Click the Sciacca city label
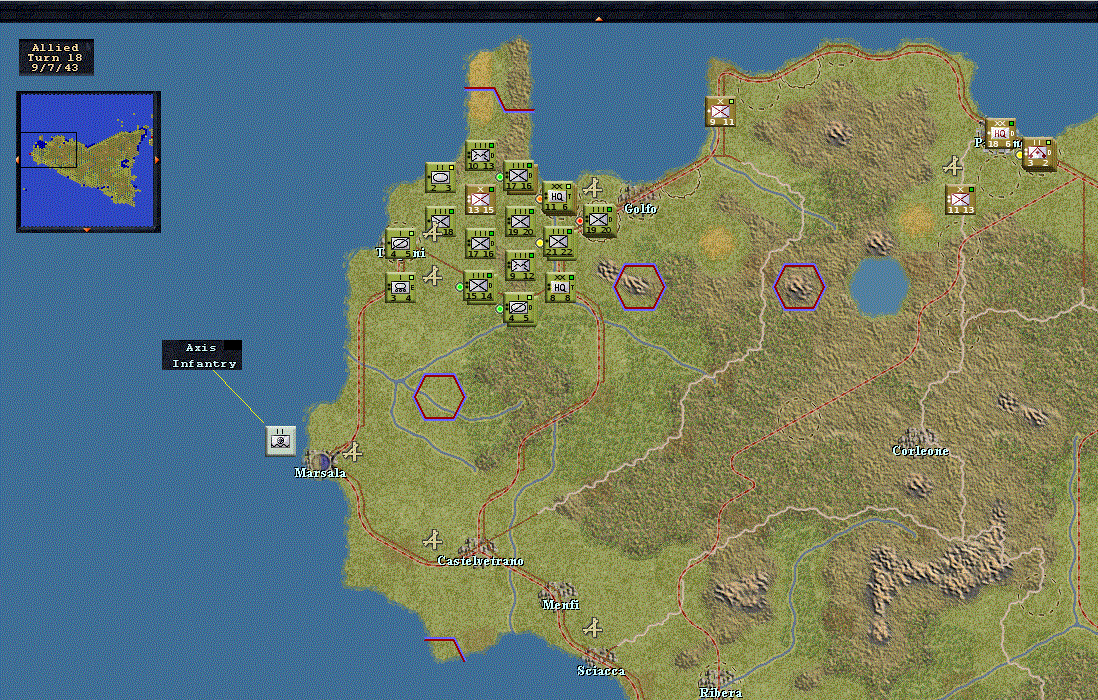Image resolution: width=1098 pixels, height=700 pixels. point(601,671)
